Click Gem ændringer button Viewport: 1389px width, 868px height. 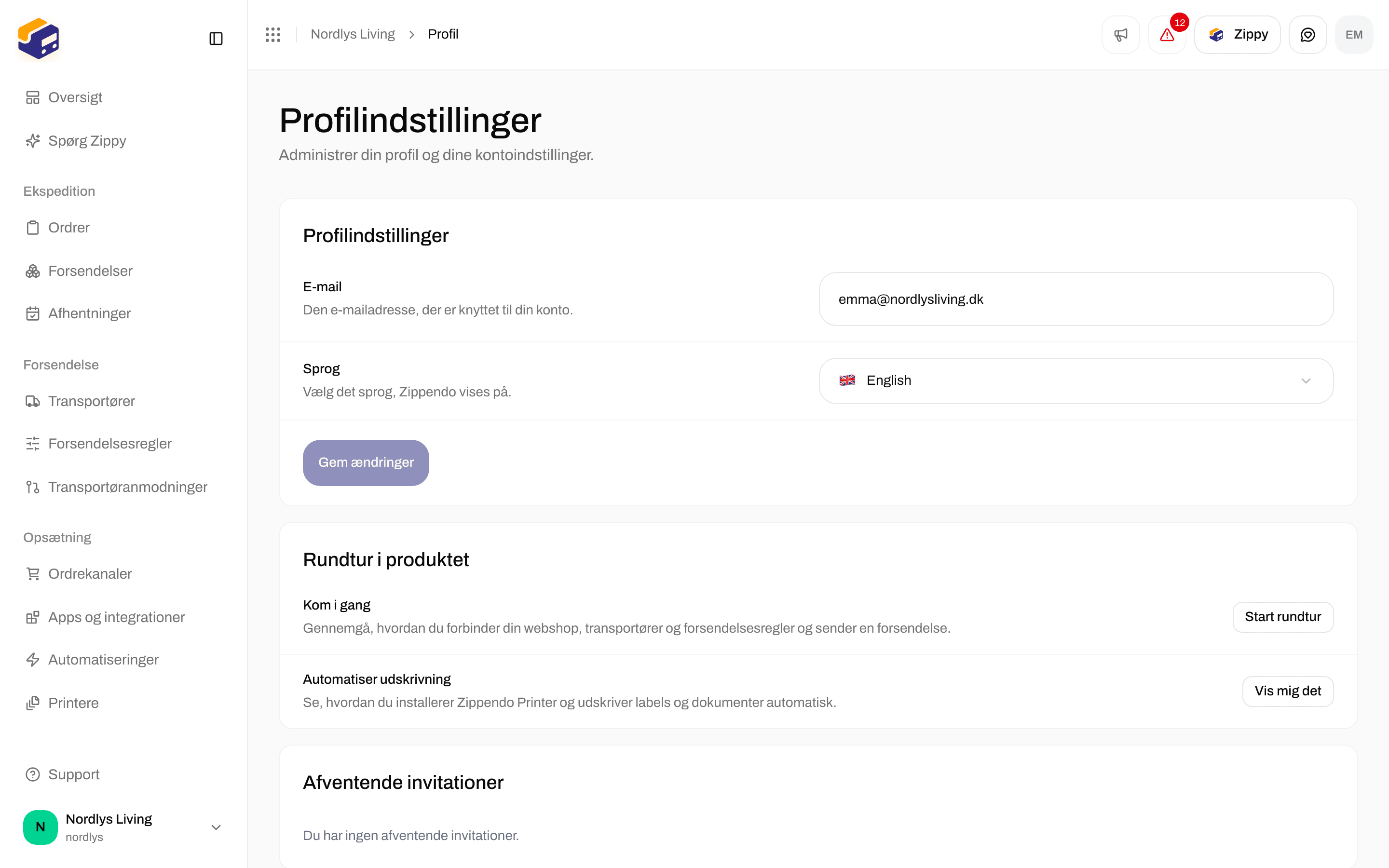pyautogui.click(x=366, y=463)
